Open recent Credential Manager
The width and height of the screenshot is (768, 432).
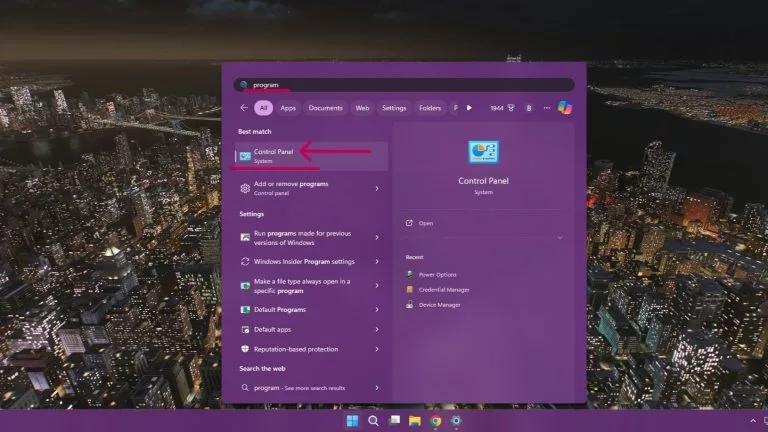pyautogui.click(x=444, y=290)
